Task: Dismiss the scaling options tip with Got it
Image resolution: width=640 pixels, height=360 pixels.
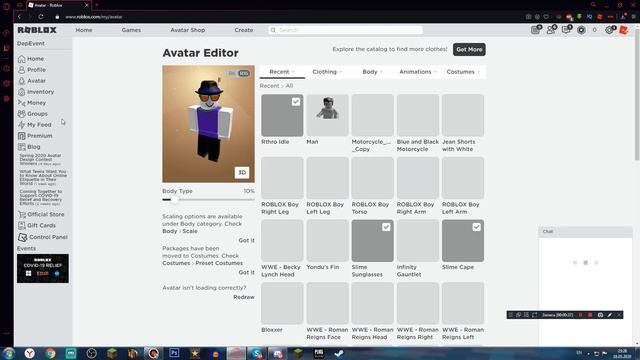Action: coord(247,240)
